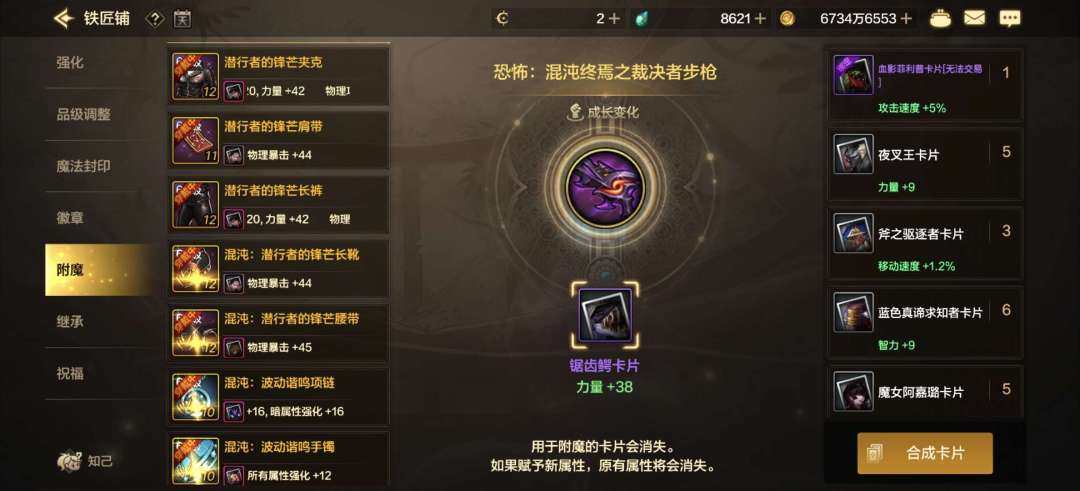Tap the back arrow beside 铁匠铺

[x=63, y=18]
